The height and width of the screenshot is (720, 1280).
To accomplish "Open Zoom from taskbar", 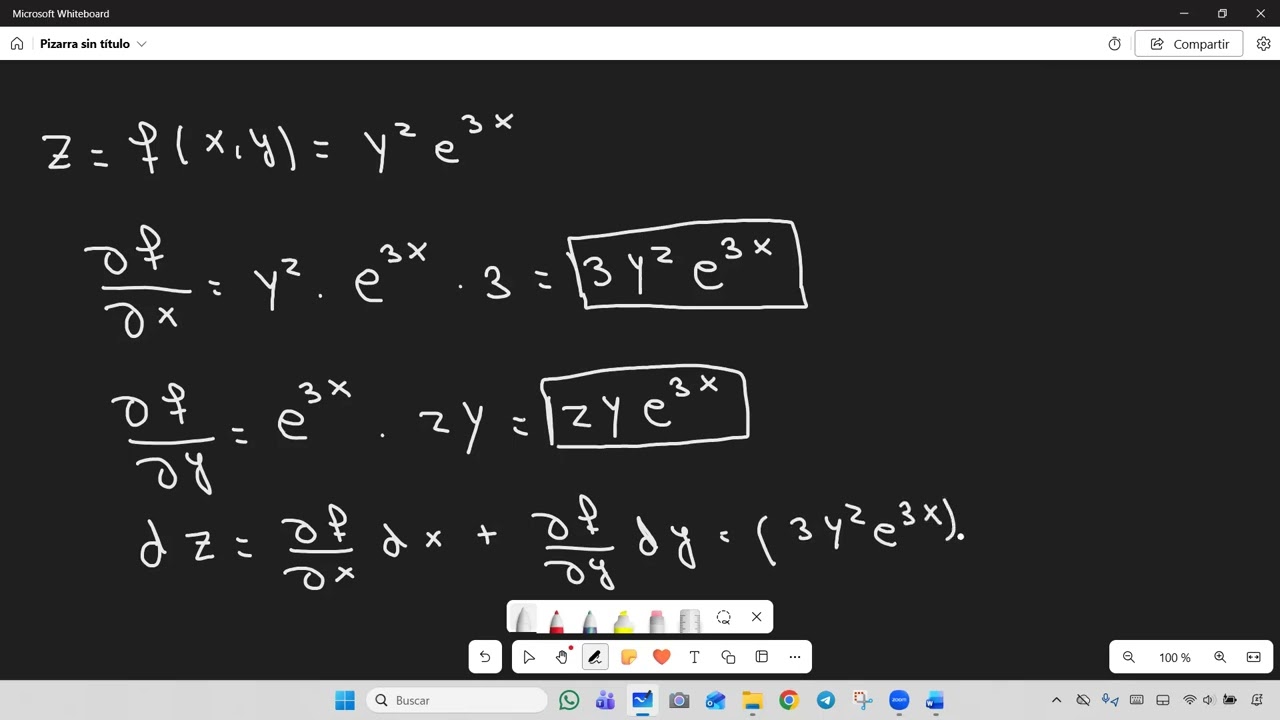I will pyautogui.click(x=899, y=700).
